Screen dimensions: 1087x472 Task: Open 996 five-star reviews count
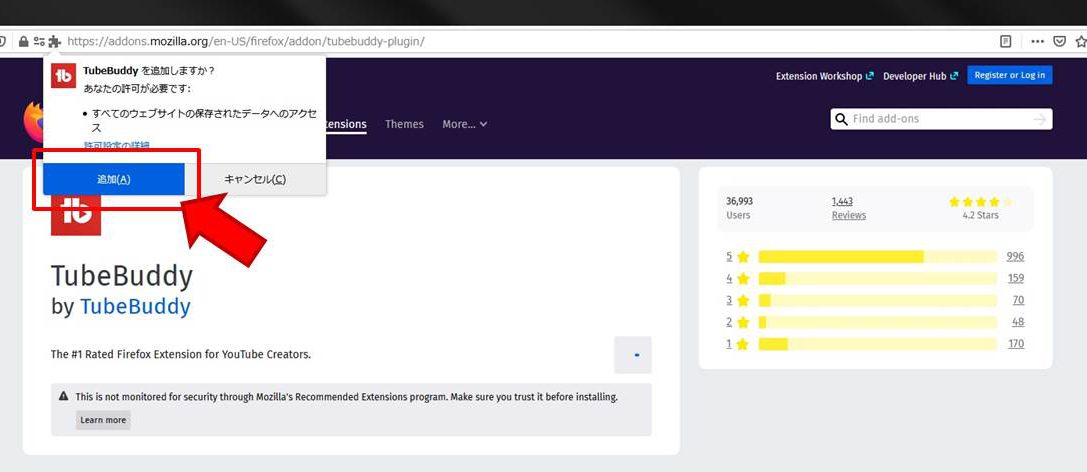(1015, 256)
